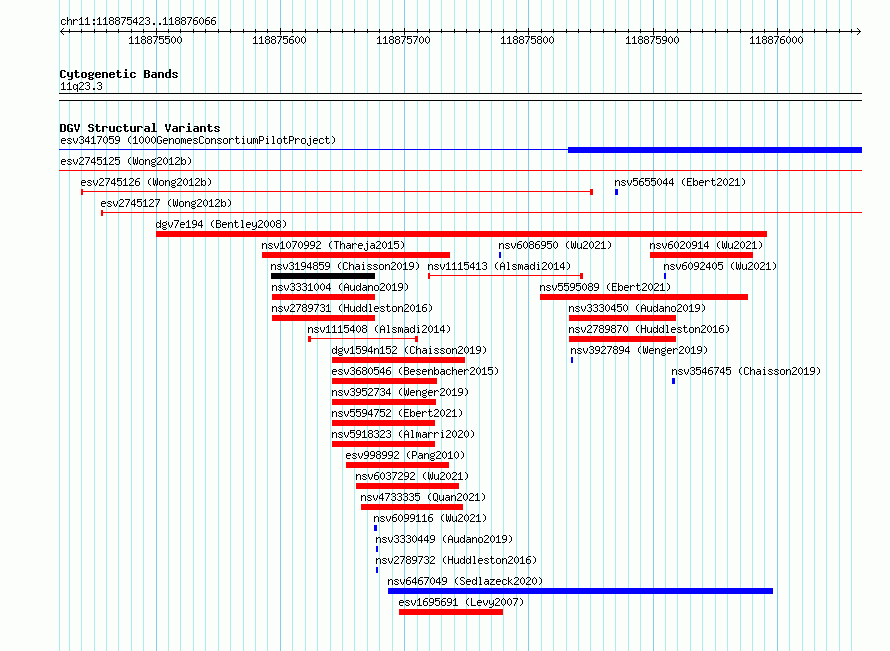Click nsv3330450 (Audano2019) label

coord(637,308)
